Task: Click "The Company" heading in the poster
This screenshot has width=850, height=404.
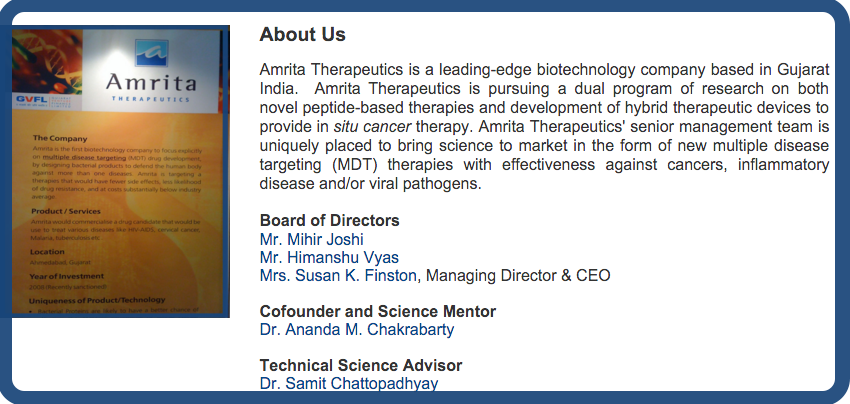Action: coord(60,138)
